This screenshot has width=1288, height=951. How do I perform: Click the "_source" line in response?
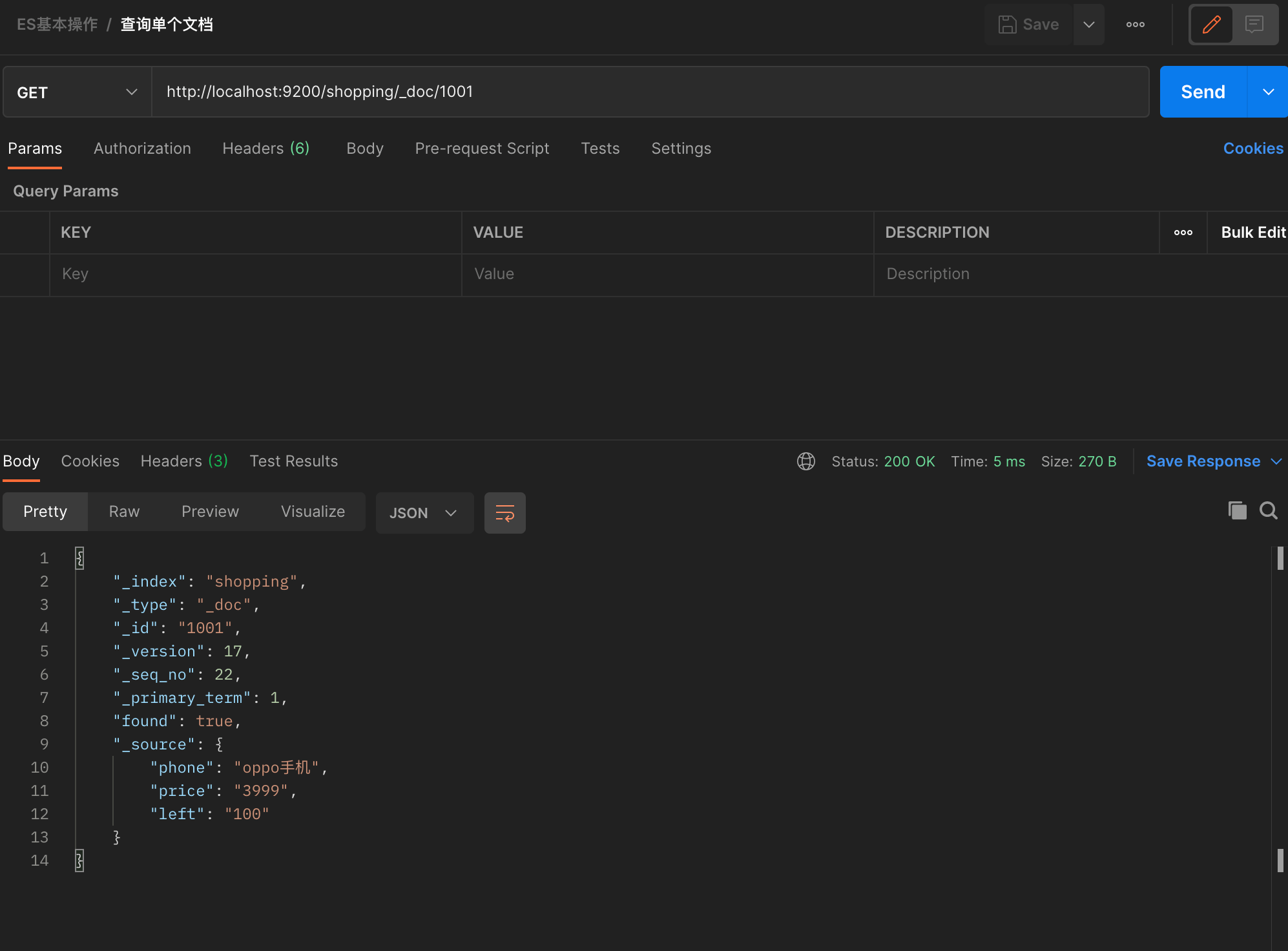tap(169, 744)
